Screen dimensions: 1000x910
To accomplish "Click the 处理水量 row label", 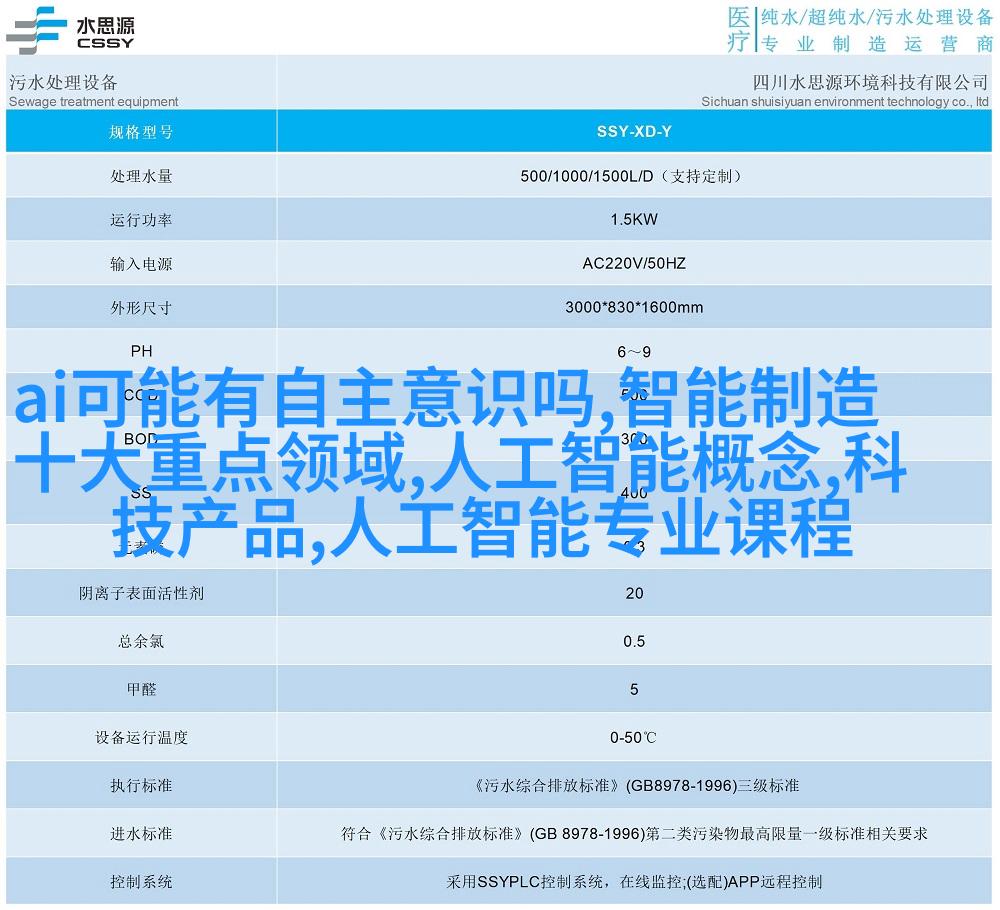I will click(141, 176).
